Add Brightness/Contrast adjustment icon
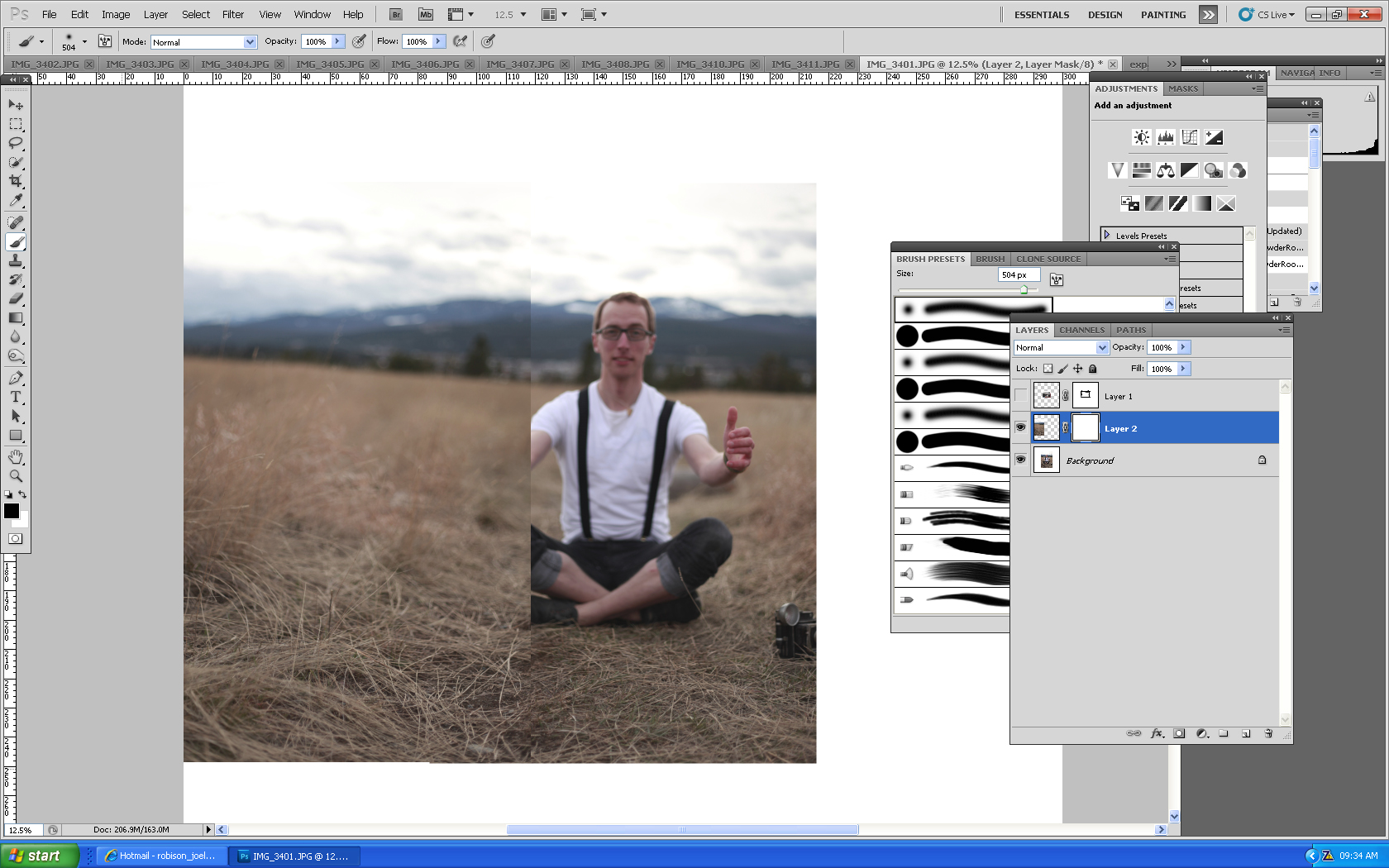The height and width of the screenshot is (868, 1389). [1142, 137]
